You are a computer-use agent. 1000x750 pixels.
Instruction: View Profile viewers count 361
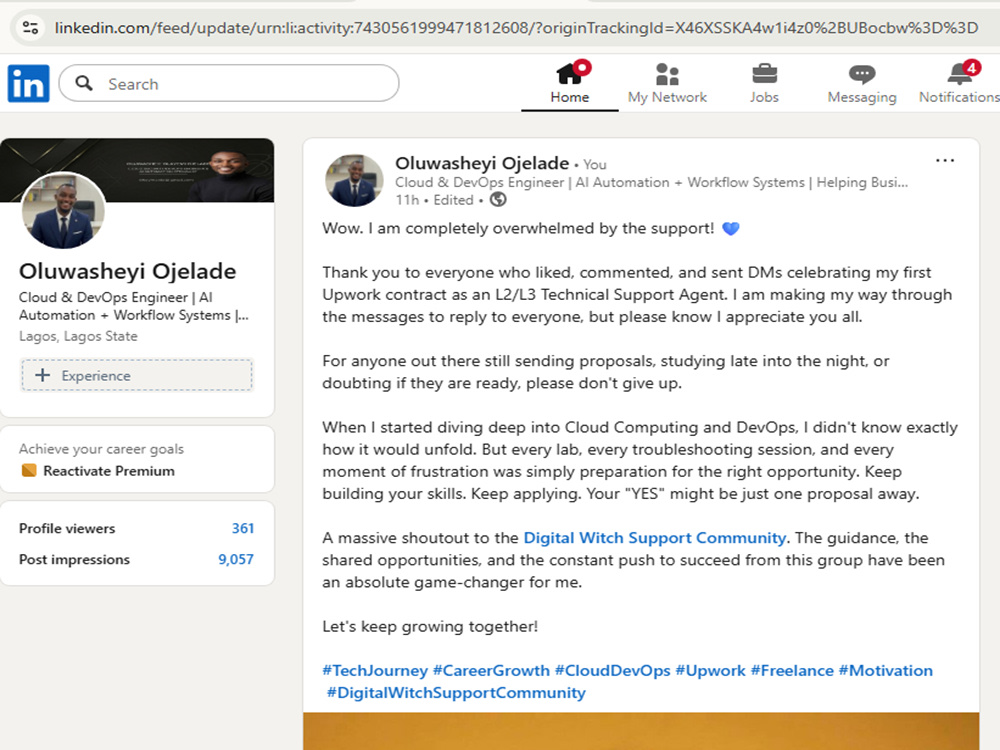click(x=242, y=528)
